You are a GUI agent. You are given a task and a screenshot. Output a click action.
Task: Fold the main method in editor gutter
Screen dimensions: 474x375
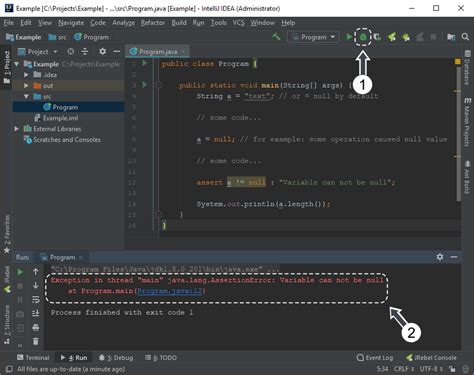(159, 85)
